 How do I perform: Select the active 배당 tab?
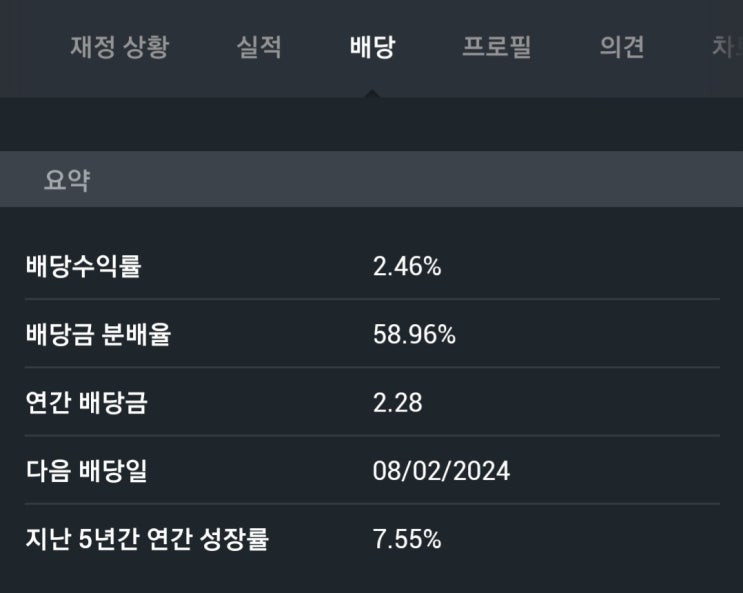(x=372, y=47)
